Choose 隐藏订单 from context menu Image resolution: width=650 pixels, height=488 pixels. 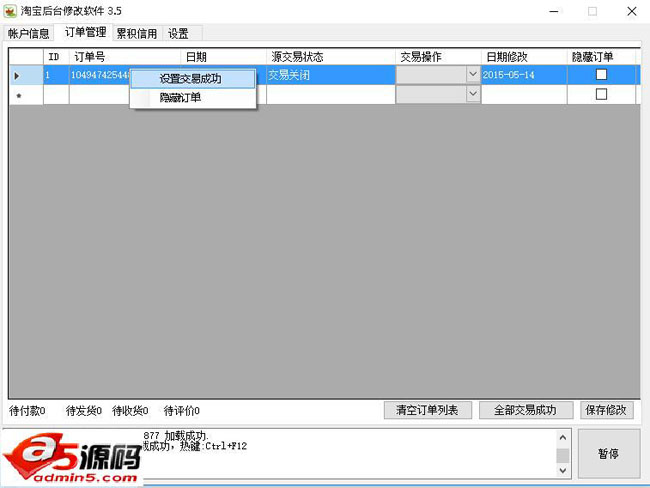coord(193,98)
